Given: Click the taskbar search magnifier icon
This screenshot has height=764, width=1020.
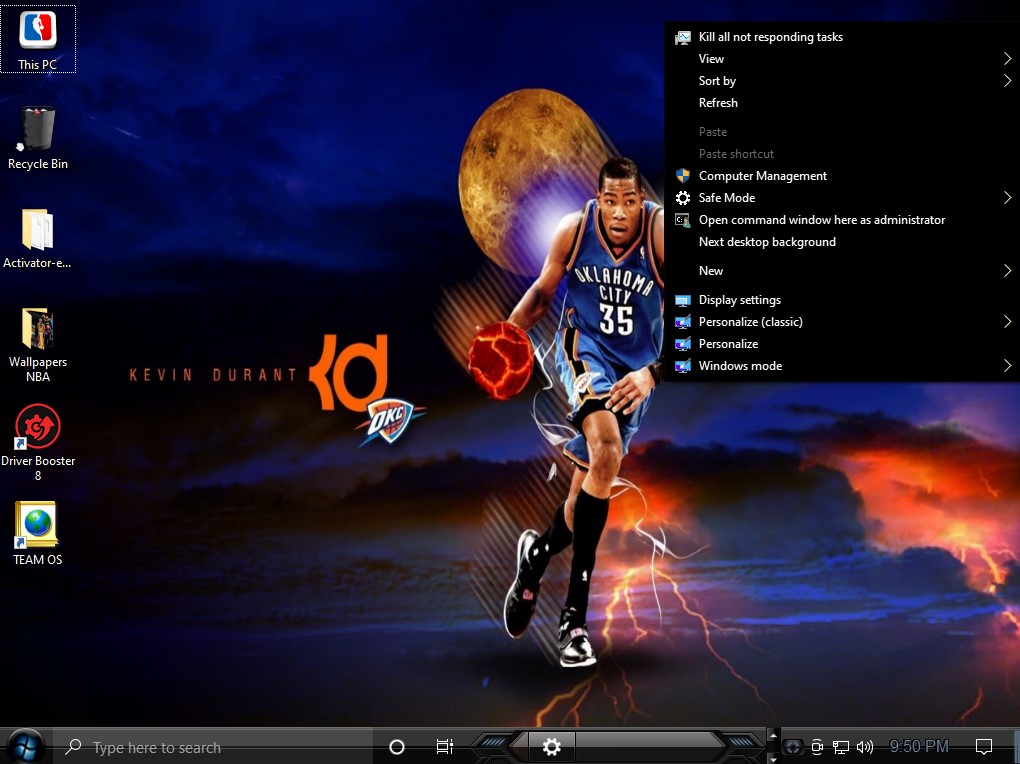Looking at the screenshot, I should pyautogui.click(x=74, y=746).
